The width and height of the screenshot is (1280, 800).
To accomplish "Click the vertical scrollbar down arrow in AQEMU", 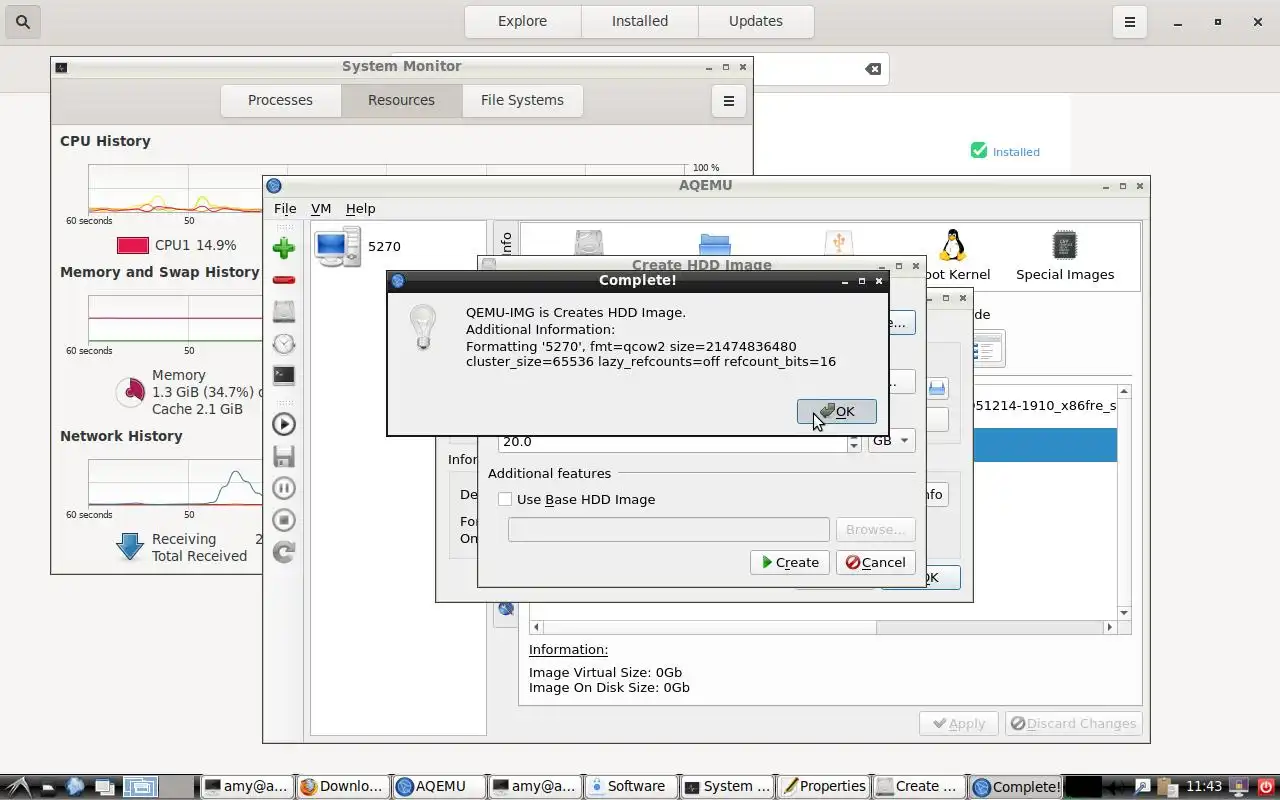I will (1124, 612).
